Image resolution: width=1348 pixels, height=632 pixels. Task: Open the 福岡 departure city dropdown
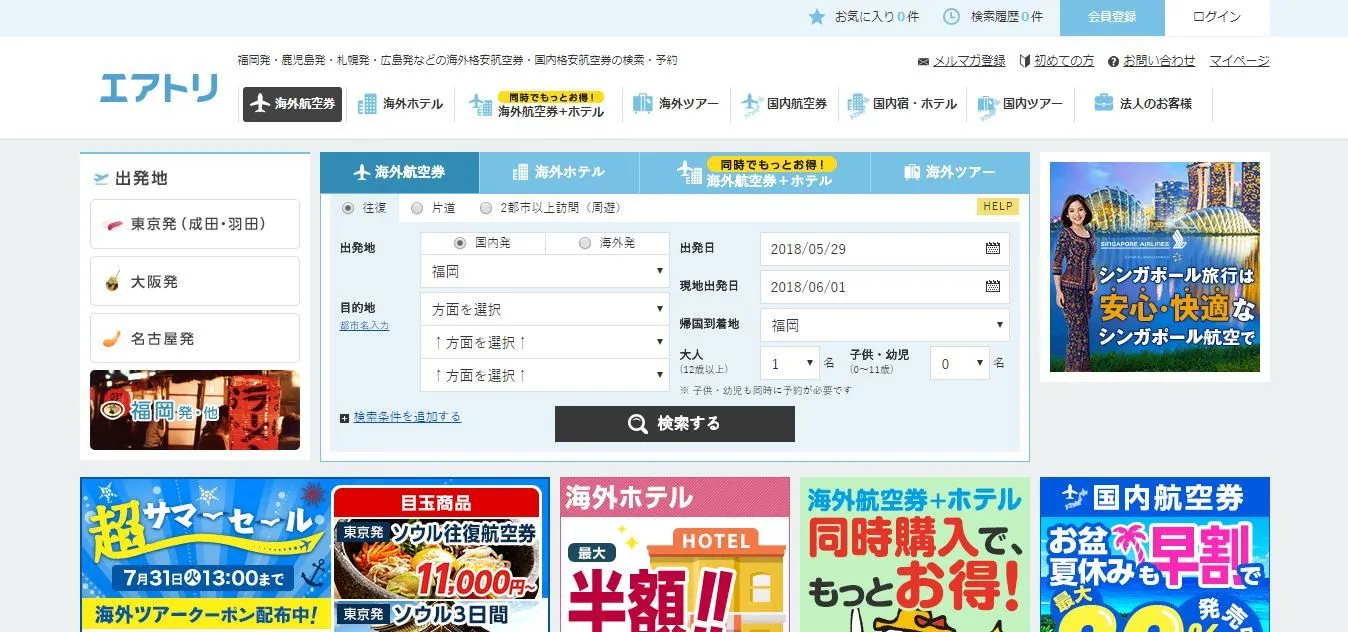(545, 271)
